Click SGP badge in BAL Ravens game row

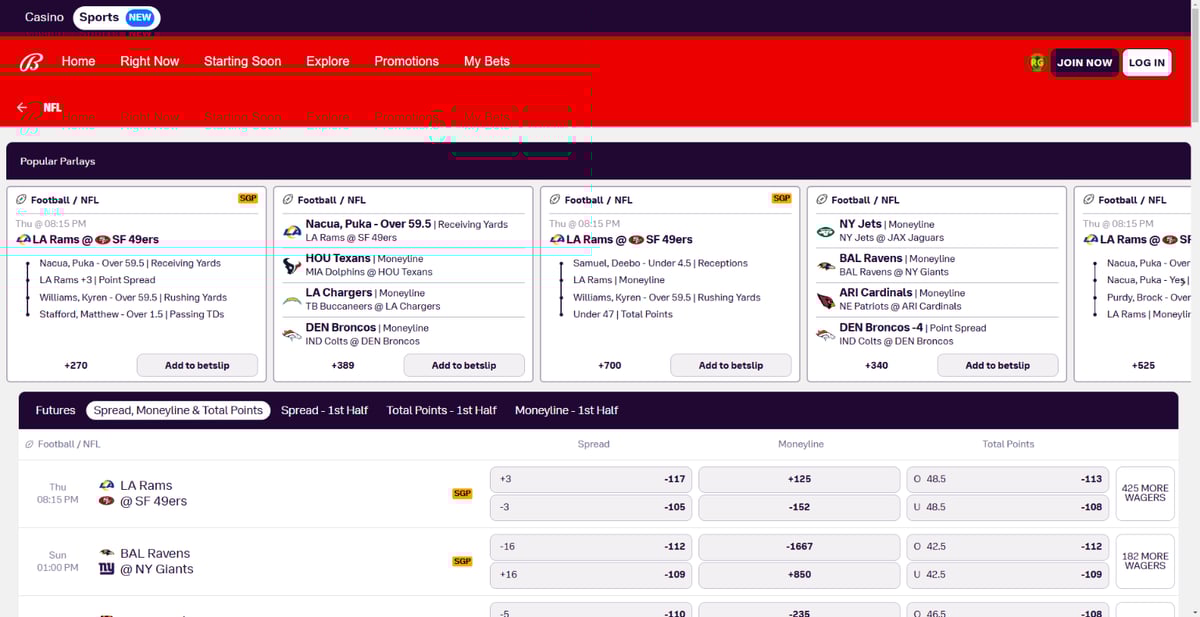[462, 561]
